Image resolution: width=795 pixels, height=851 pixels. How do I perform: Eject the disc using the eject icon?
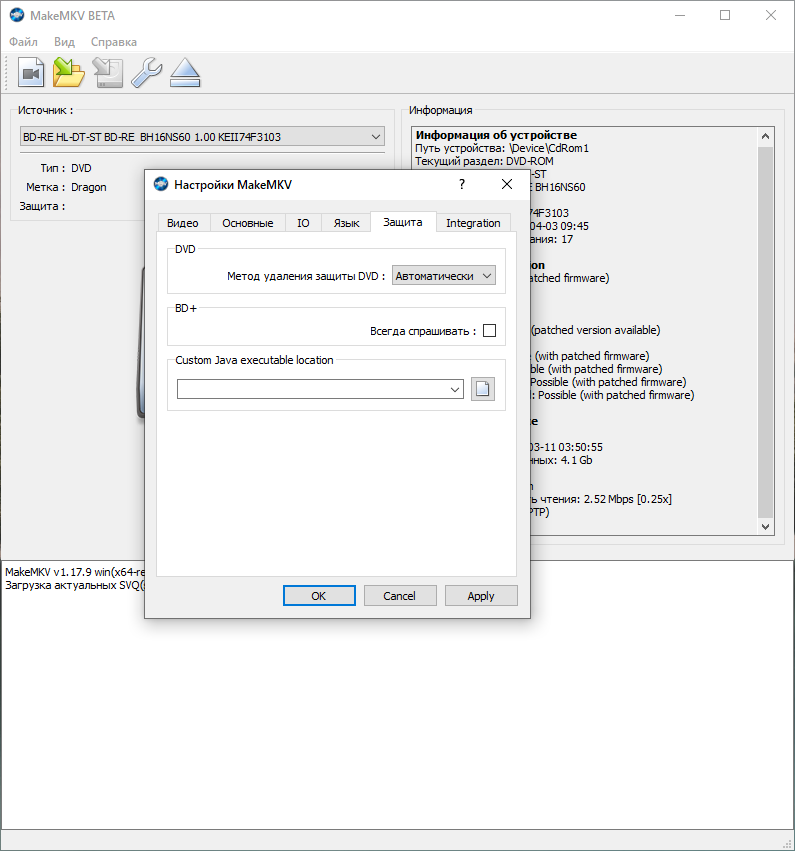point(185,72)
